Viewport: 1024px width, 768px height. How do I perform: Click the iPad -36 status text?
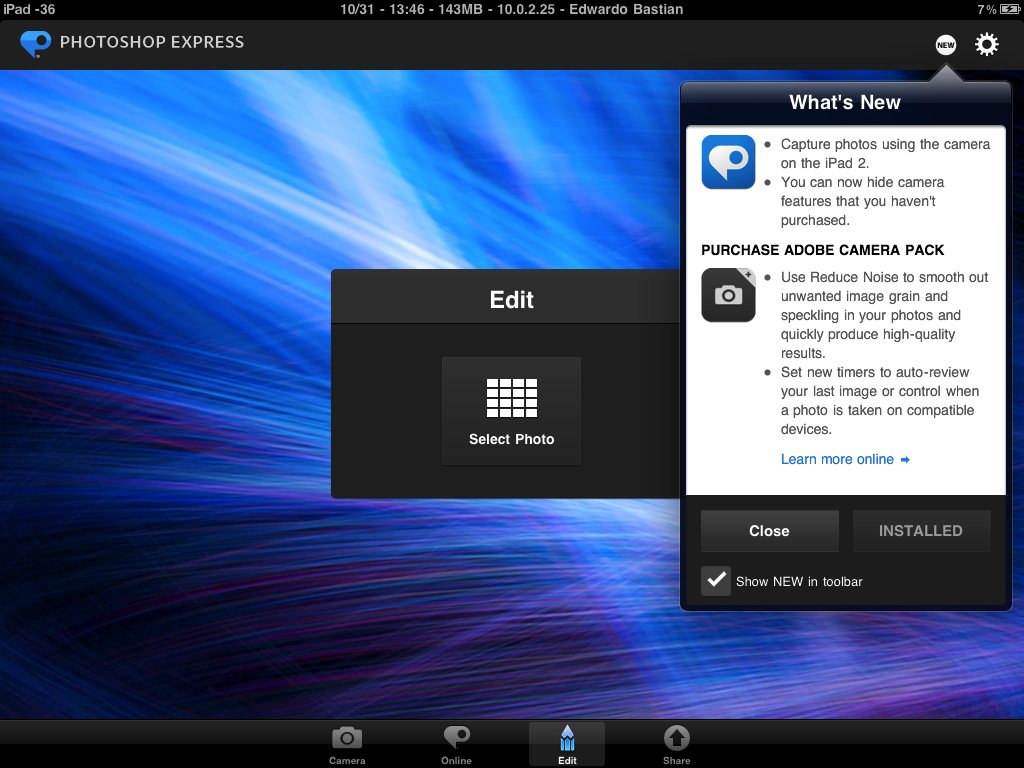(29, 9)
